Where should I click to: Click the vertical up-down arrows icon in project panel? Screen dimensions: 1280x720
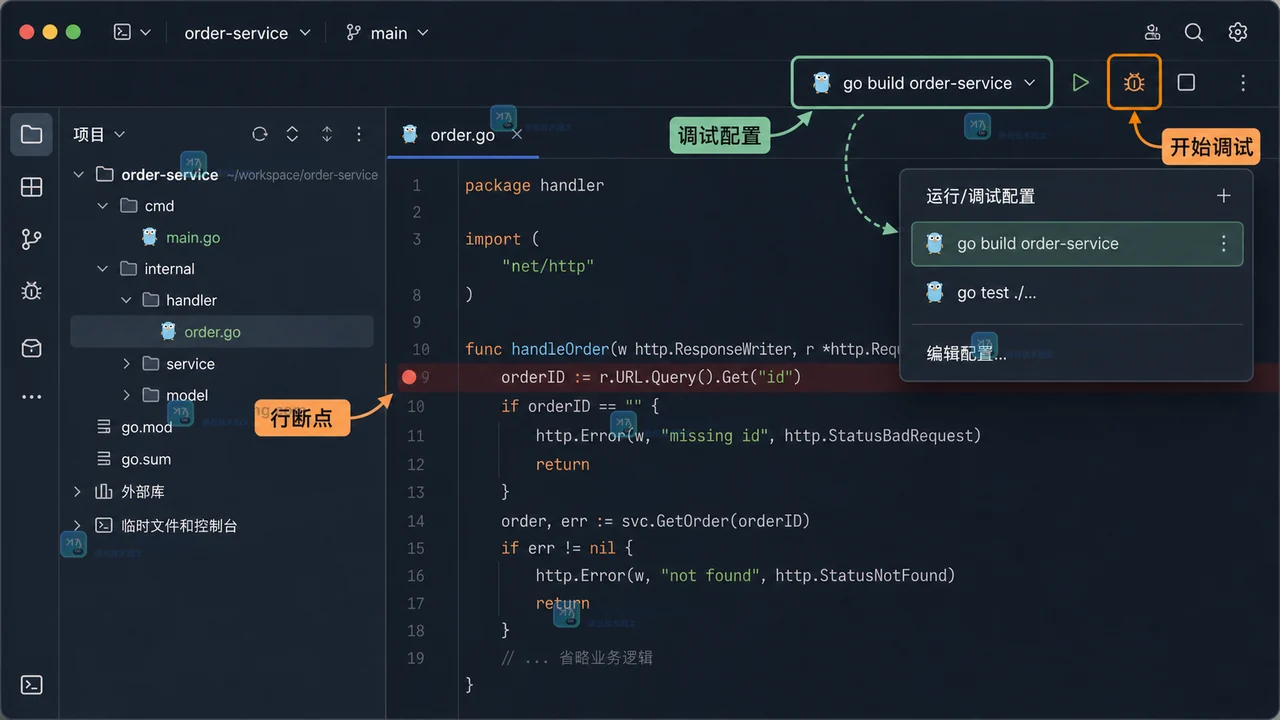point(327,134)
